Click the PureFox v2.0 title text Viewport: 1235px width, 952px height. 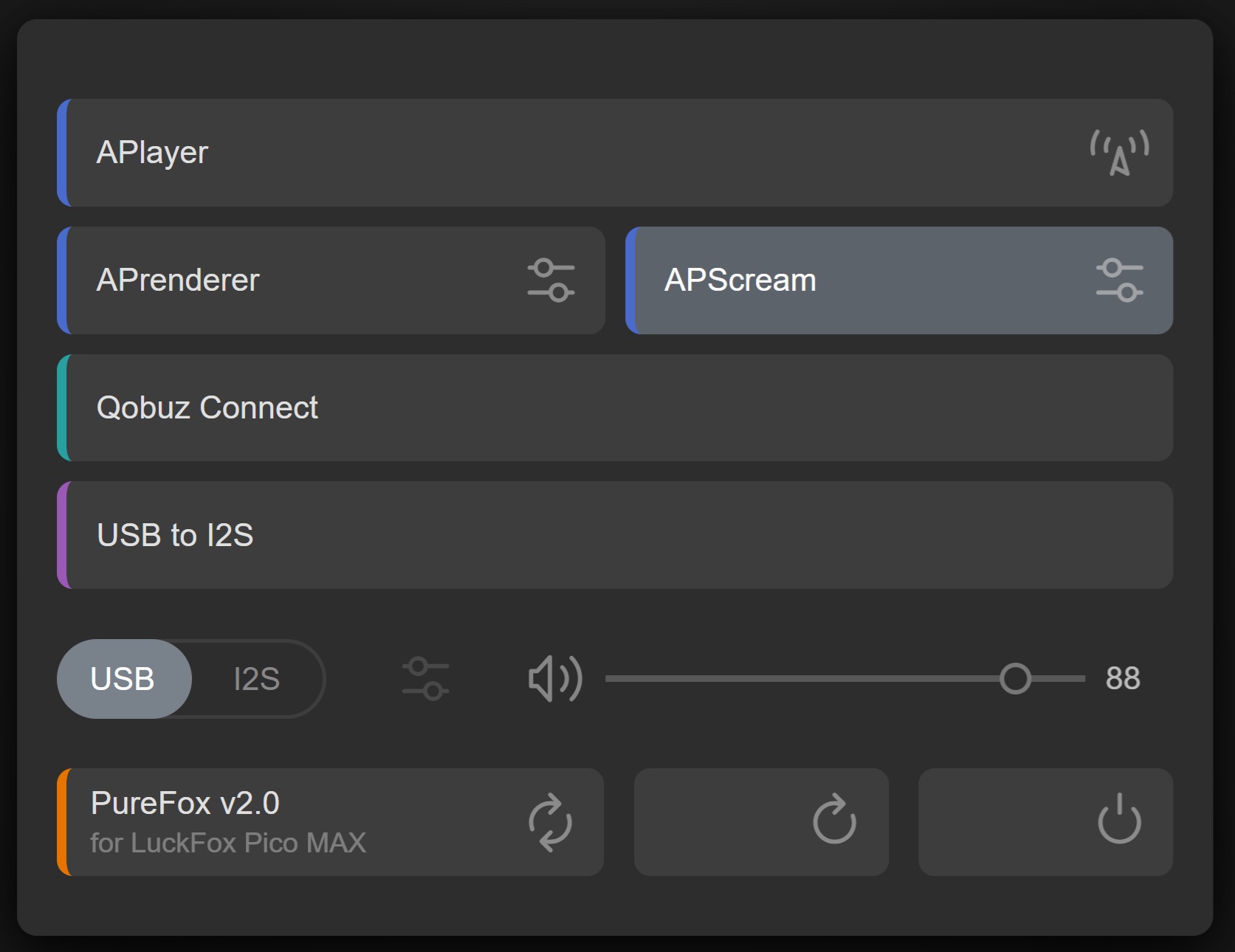[185, 803]
